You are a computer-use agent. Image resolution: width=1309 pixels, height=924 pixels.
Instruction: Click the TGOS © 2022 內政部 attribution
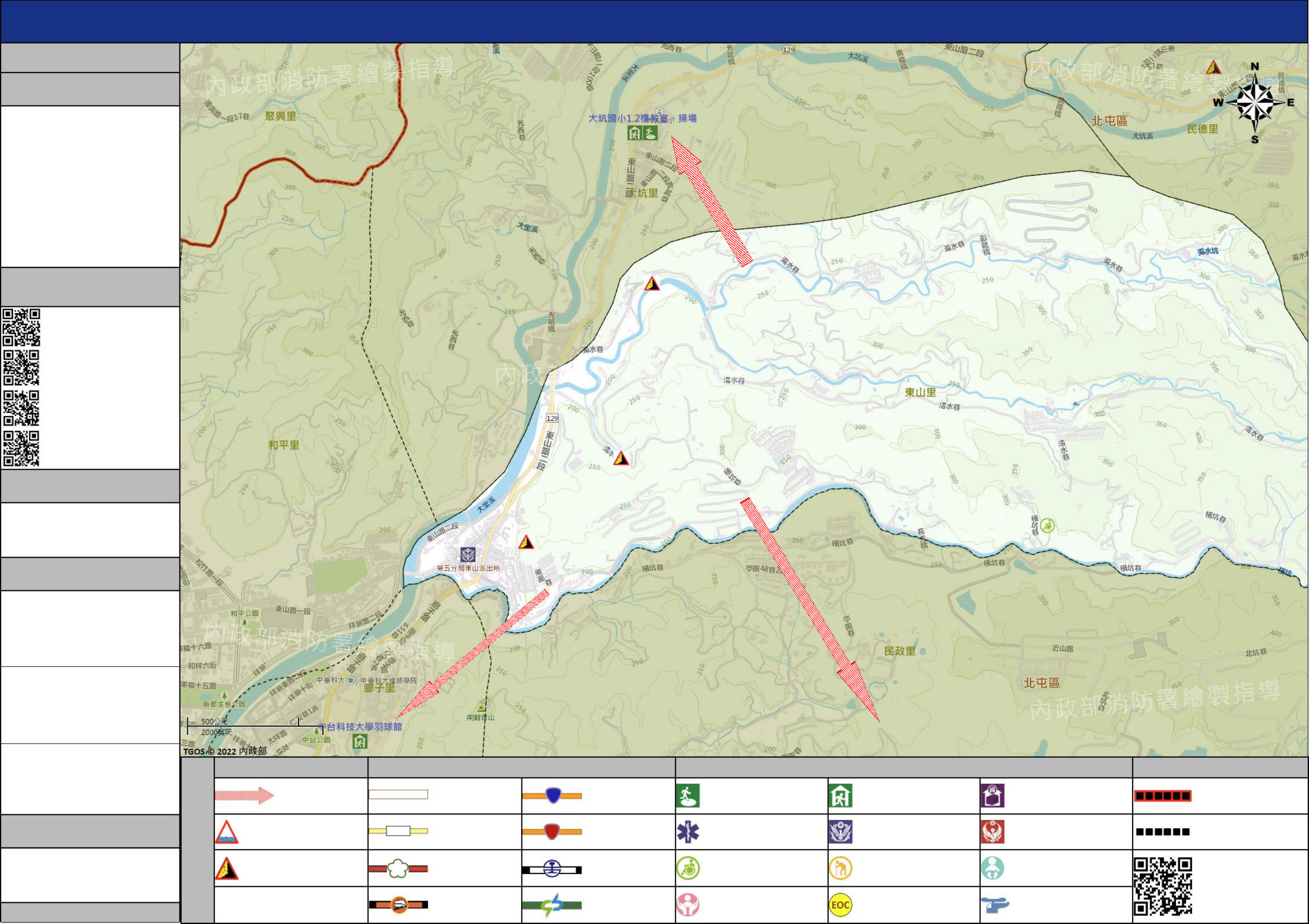click(225, 751)
